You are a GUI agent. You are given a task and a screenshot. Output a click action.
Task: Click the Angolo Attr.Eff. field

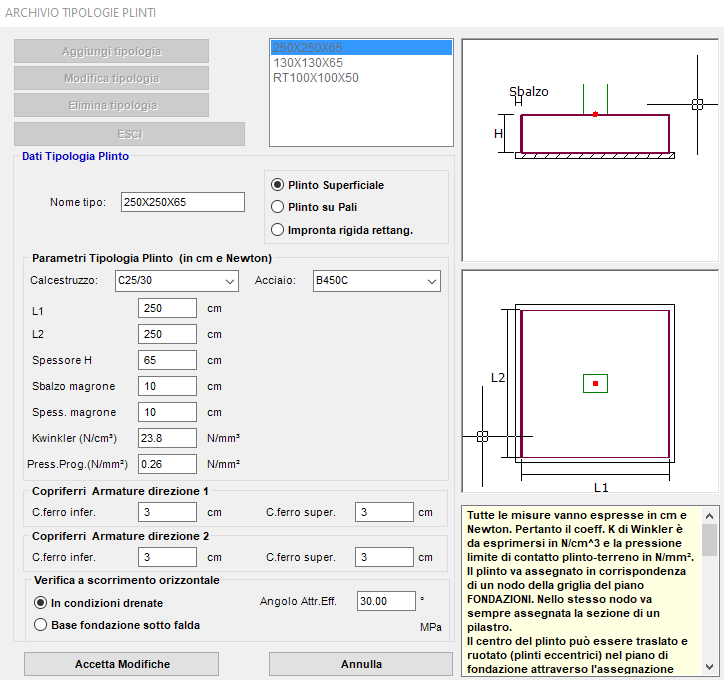click(386, 601)
